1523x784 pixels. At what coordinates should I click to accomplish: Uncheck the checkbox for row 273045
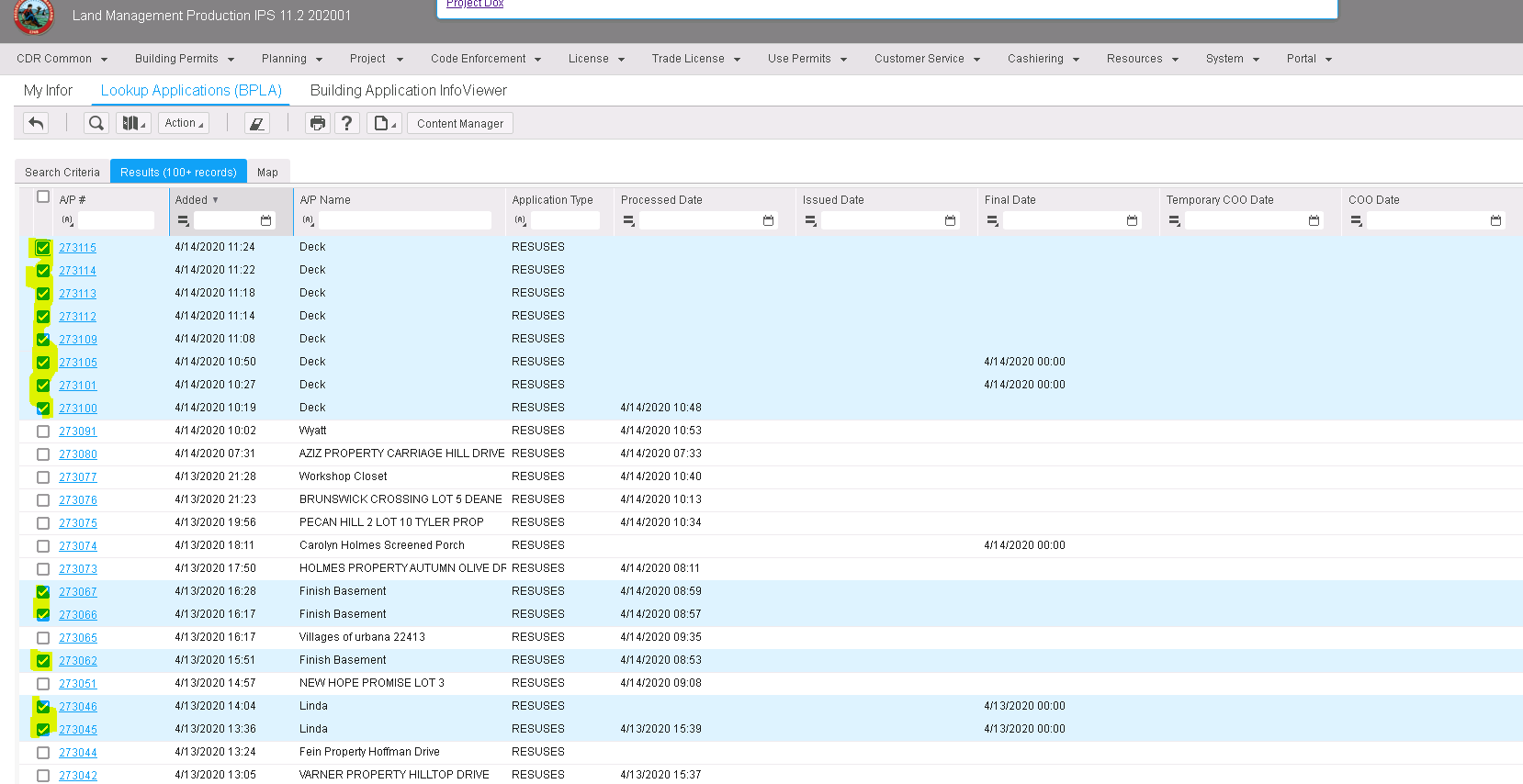click(43, 730)
